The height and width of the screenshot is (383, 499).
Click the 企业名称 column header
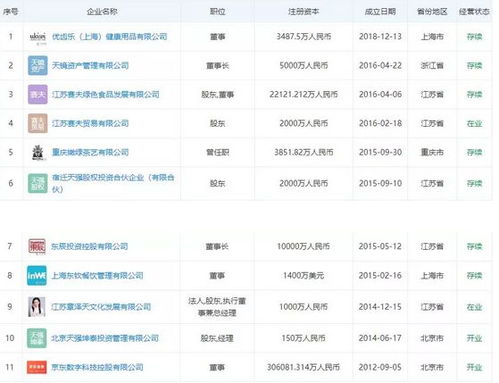(102, 12)
